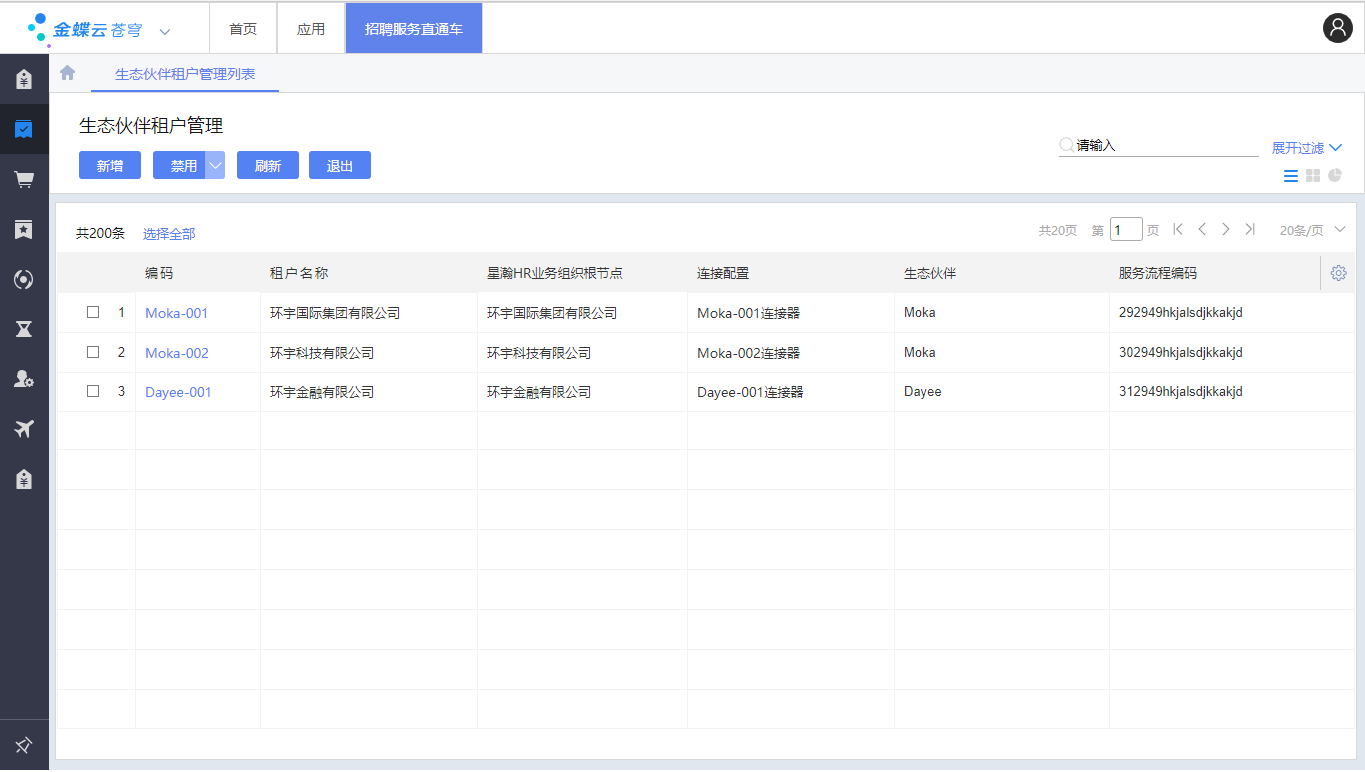Tick the checkbox for Dayee-001
The image size is (1365, 772).
point(93,392)
